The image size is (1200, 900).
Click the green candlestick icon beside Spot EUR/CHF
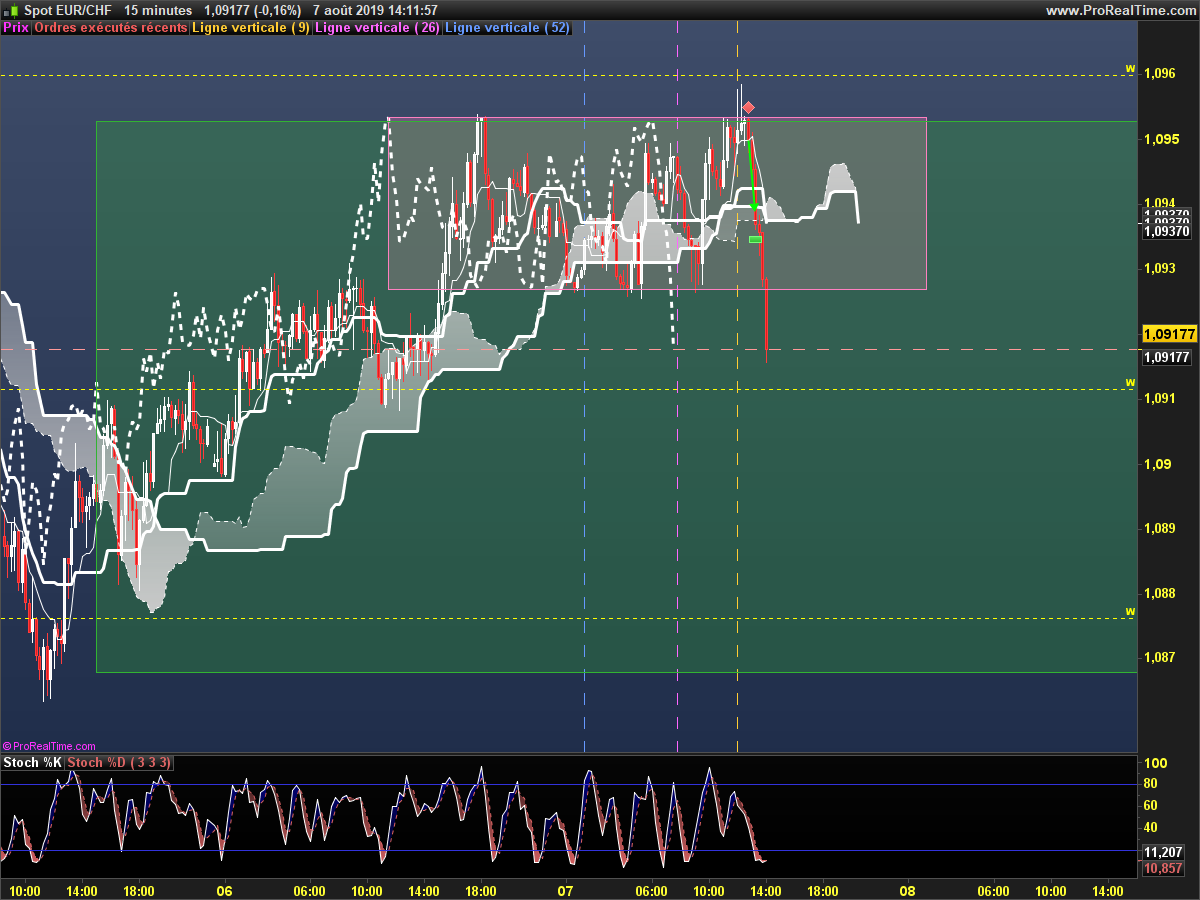tap(10, 10)
